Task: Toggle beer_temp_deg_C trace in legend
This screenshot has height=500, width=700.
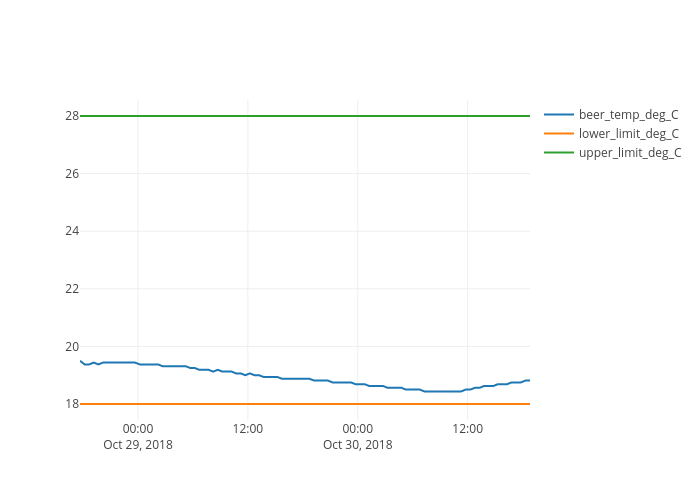Action: pyautogui.click(x=628, y=114)
